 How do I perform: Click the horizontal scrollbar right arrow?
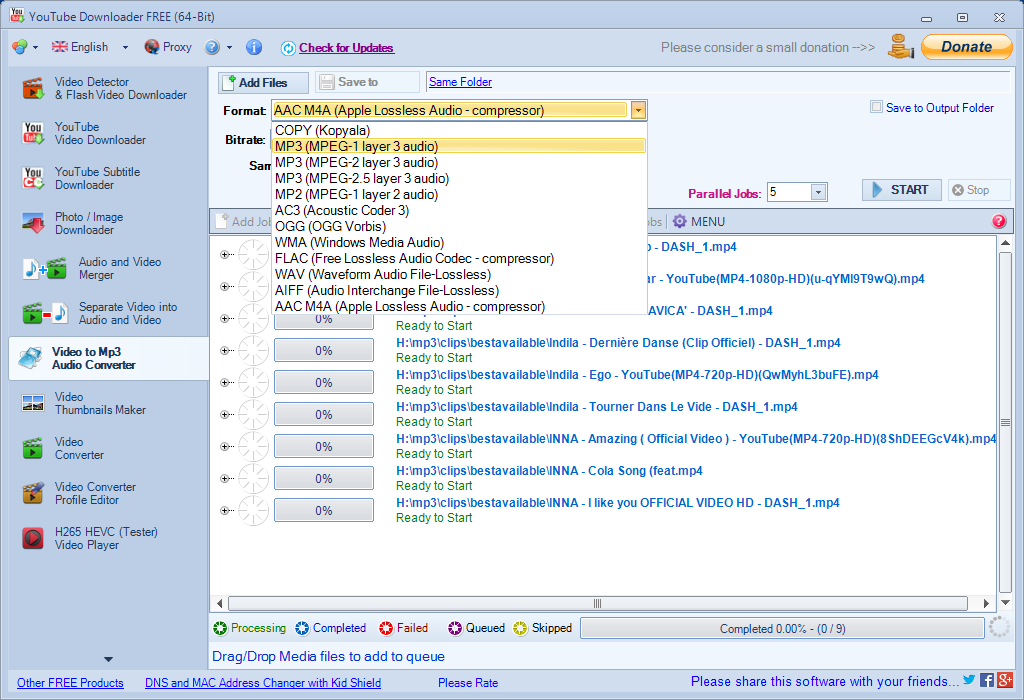point(986,603)
